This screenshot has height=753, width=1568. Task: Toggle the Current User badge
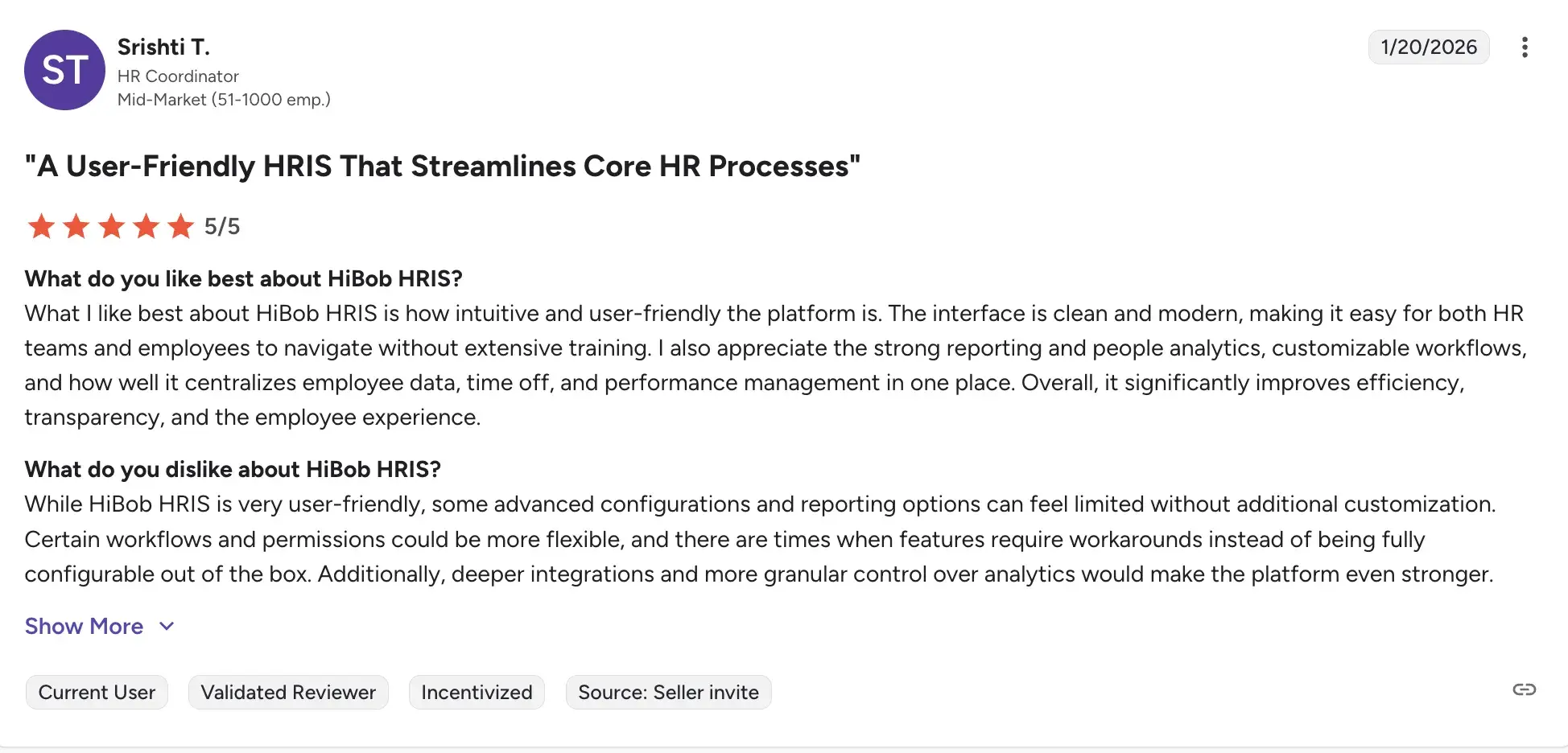(97, 692)
